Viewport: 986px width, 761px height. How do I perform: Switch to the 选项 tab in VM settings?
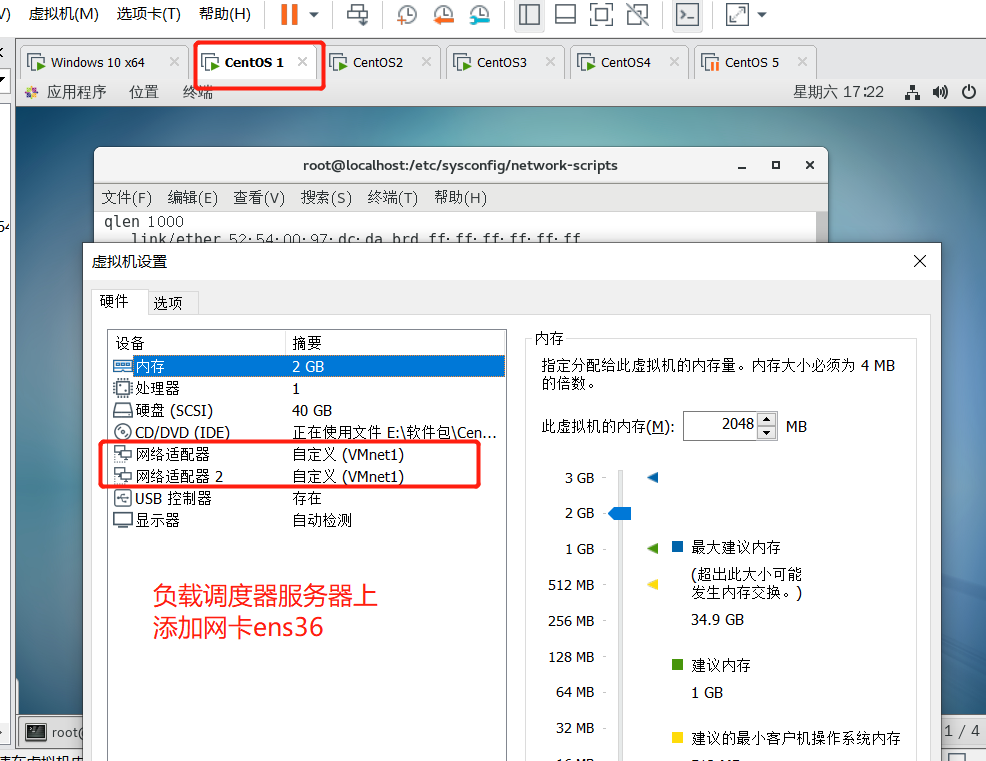pos(170,302)
